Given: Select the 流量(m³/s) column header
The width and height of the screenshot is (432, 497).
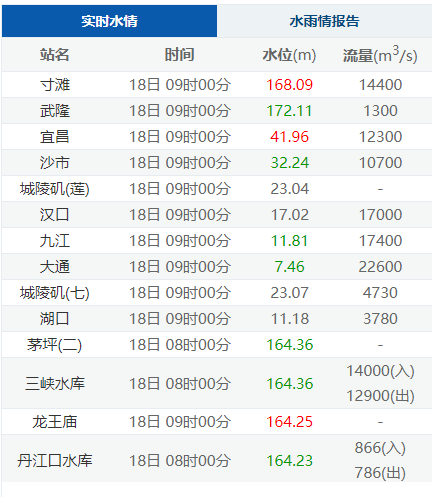Looking at the screenshot, I should pyautogui.click(x=380, y=55).
